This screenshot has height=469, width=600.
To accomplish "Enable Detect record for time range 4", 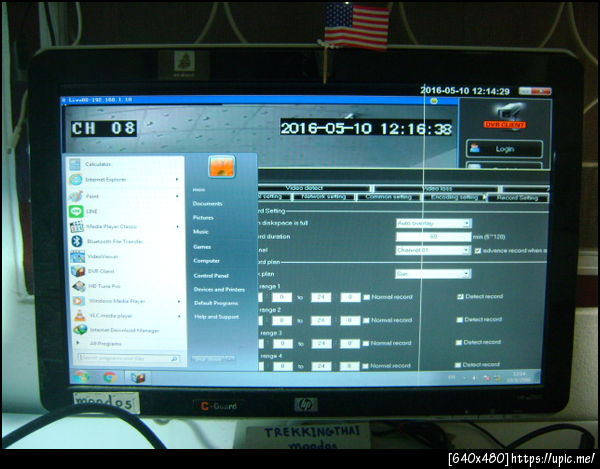I will point(458,365).
